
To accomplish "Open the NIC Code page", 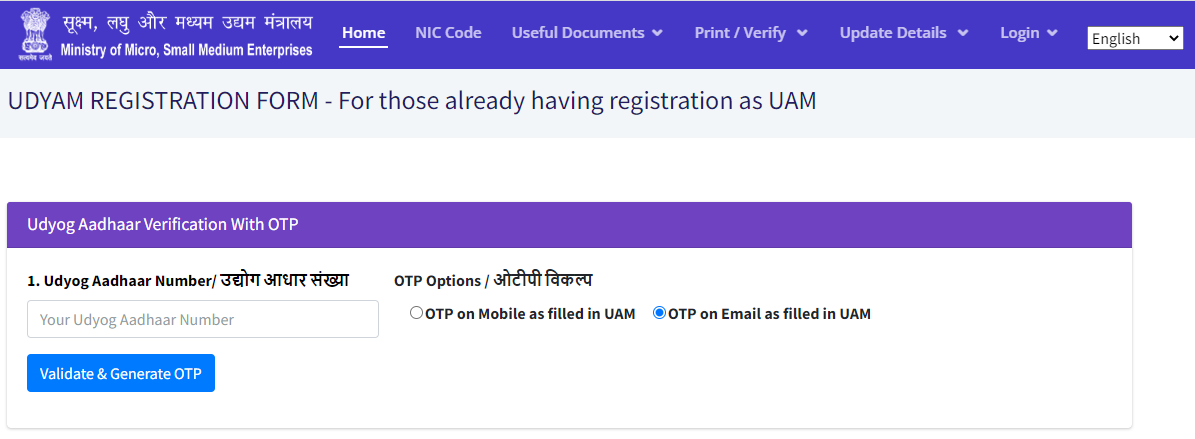I will 448,33.
